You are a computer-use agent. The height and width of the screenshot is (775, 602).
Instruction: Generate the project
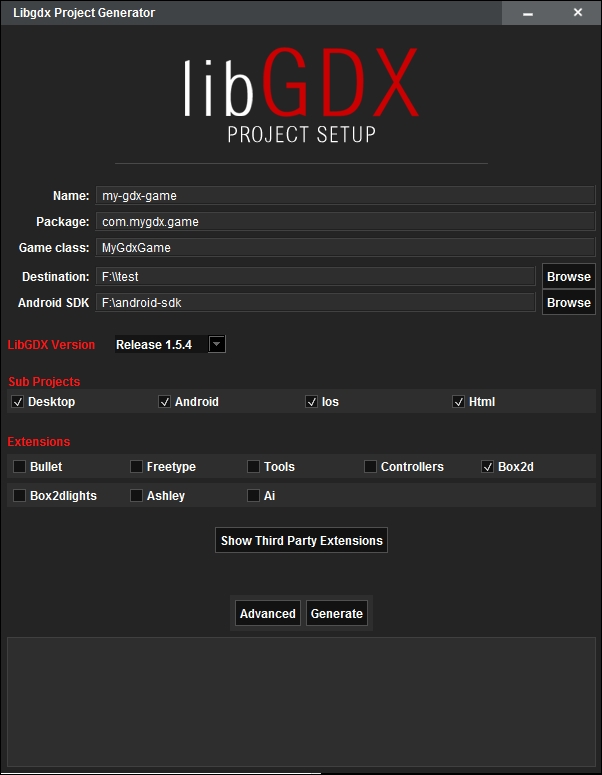(337, 613)
